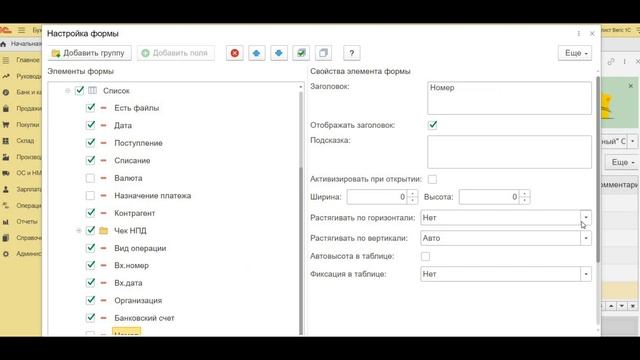Click the elements tree vertical scrollbar
This screenshot has height=360, width=640.
[301, 212]
